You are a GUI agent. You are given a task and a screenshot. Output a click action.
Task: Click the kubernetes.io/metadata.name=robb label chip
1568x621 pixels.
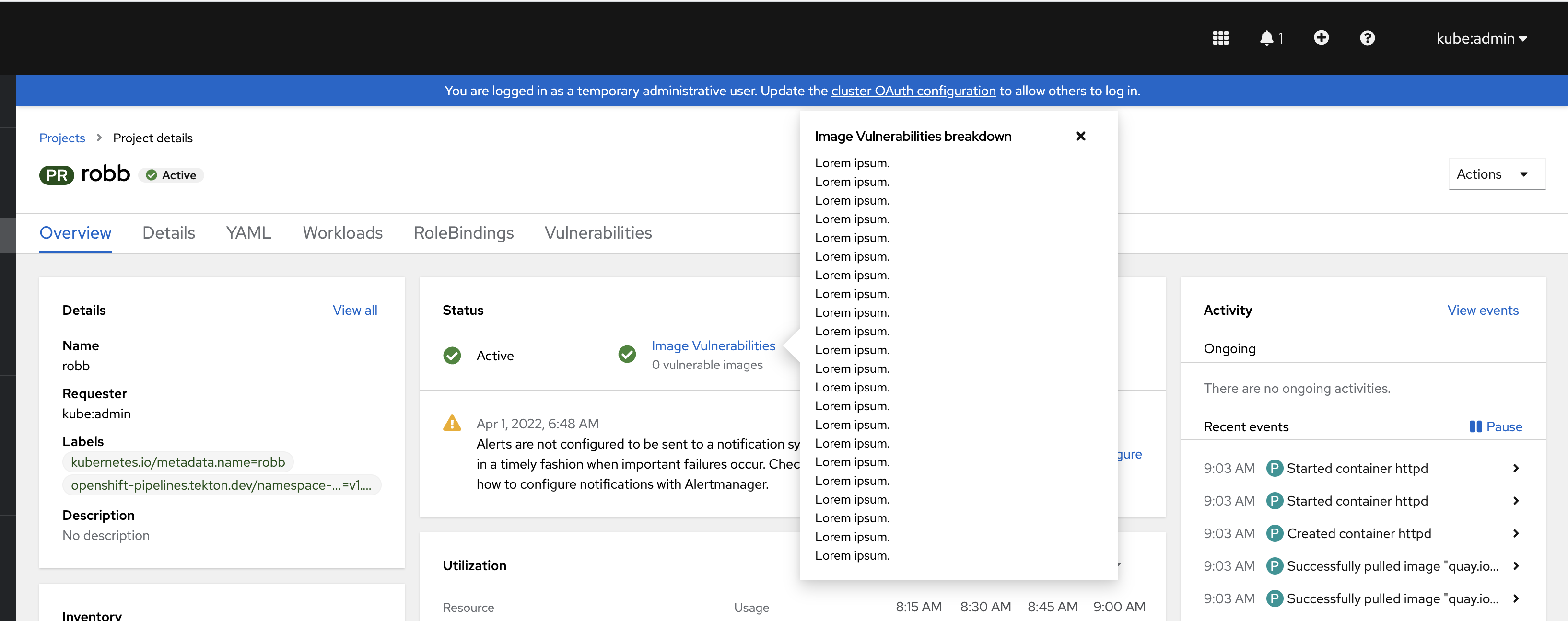178,462
